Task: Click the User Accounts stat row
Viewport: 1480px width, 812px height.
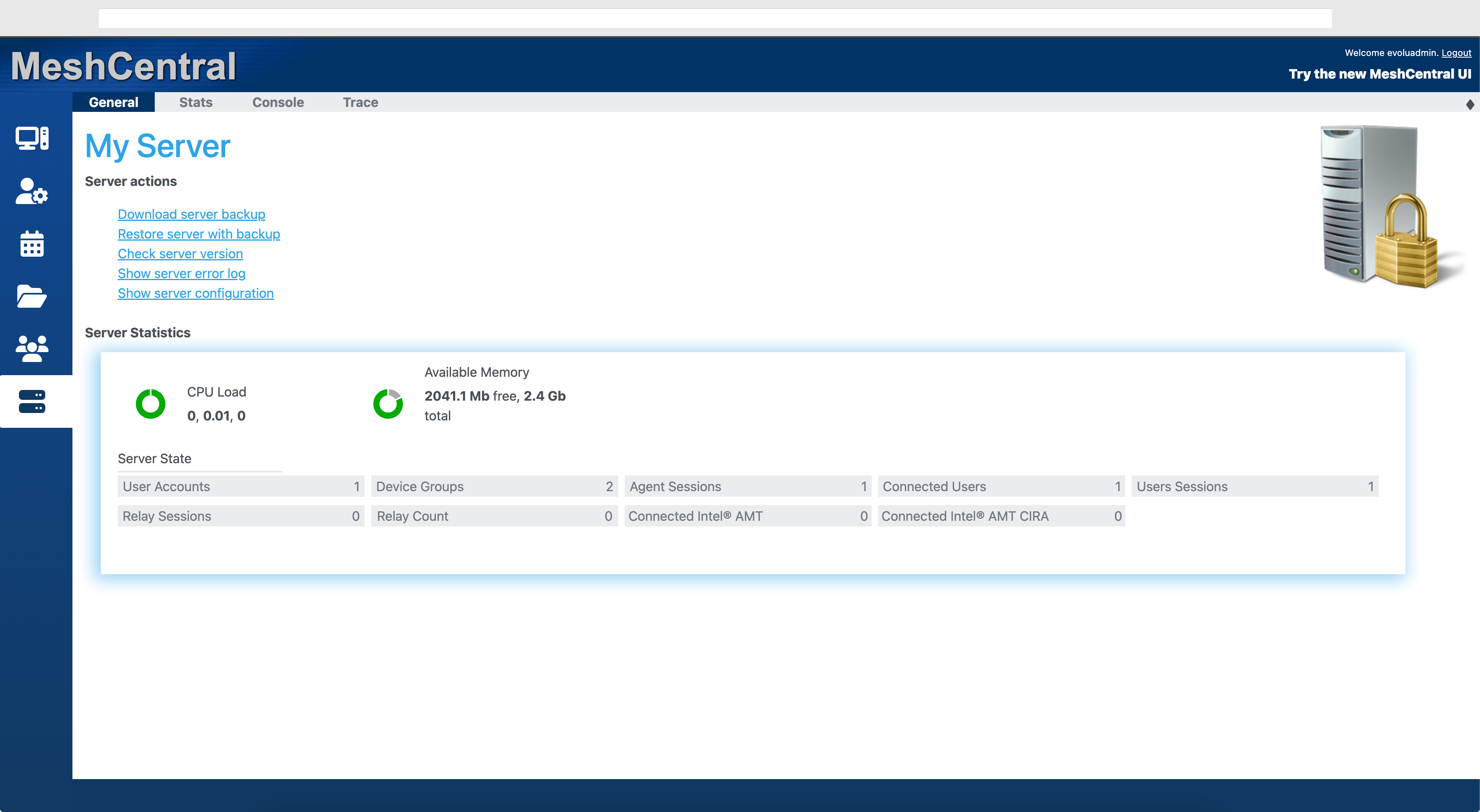Action: [241, 486]
